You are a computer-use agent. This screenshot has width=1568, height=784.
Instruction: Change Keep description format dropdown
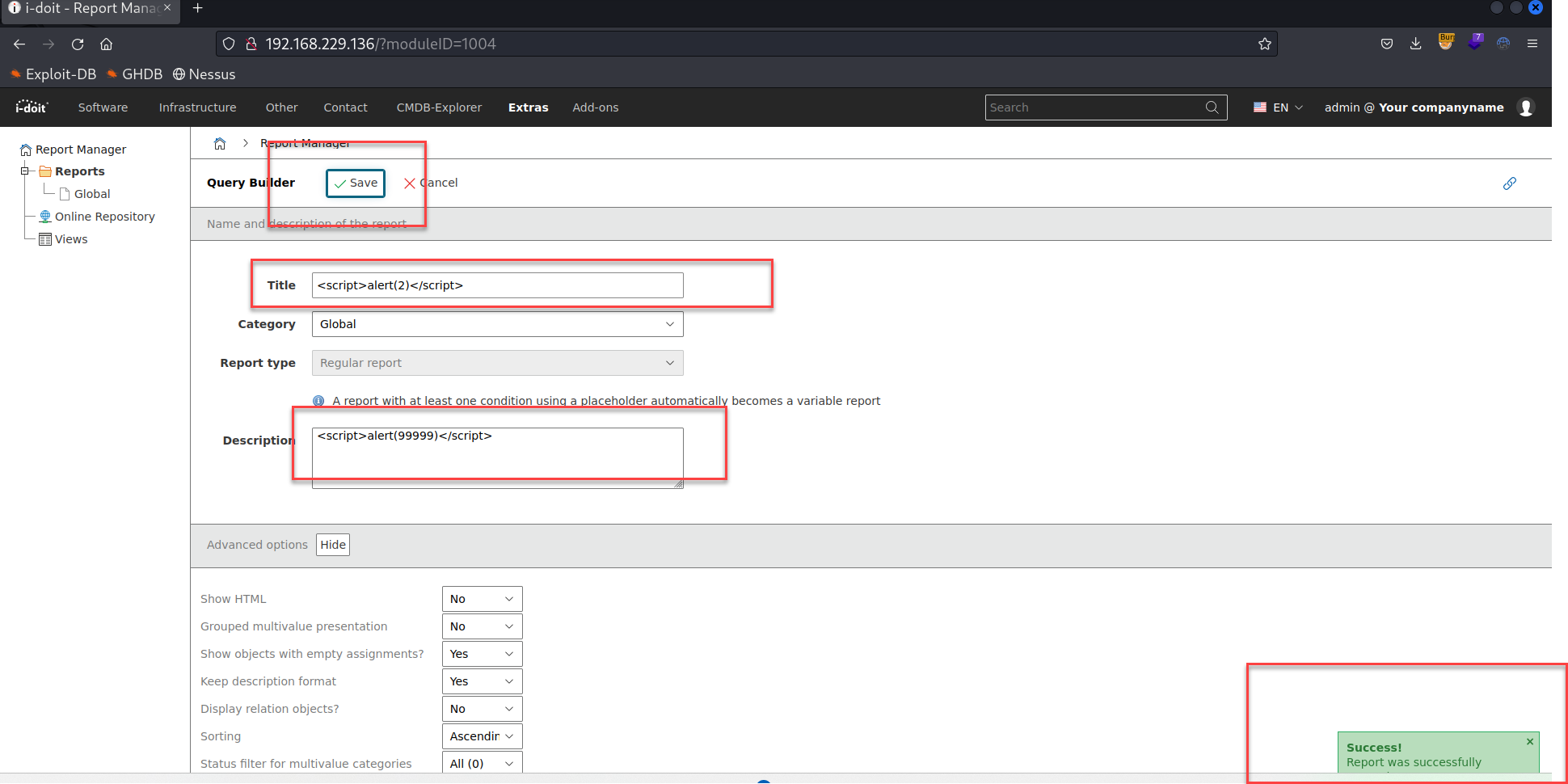coord(483,681)
